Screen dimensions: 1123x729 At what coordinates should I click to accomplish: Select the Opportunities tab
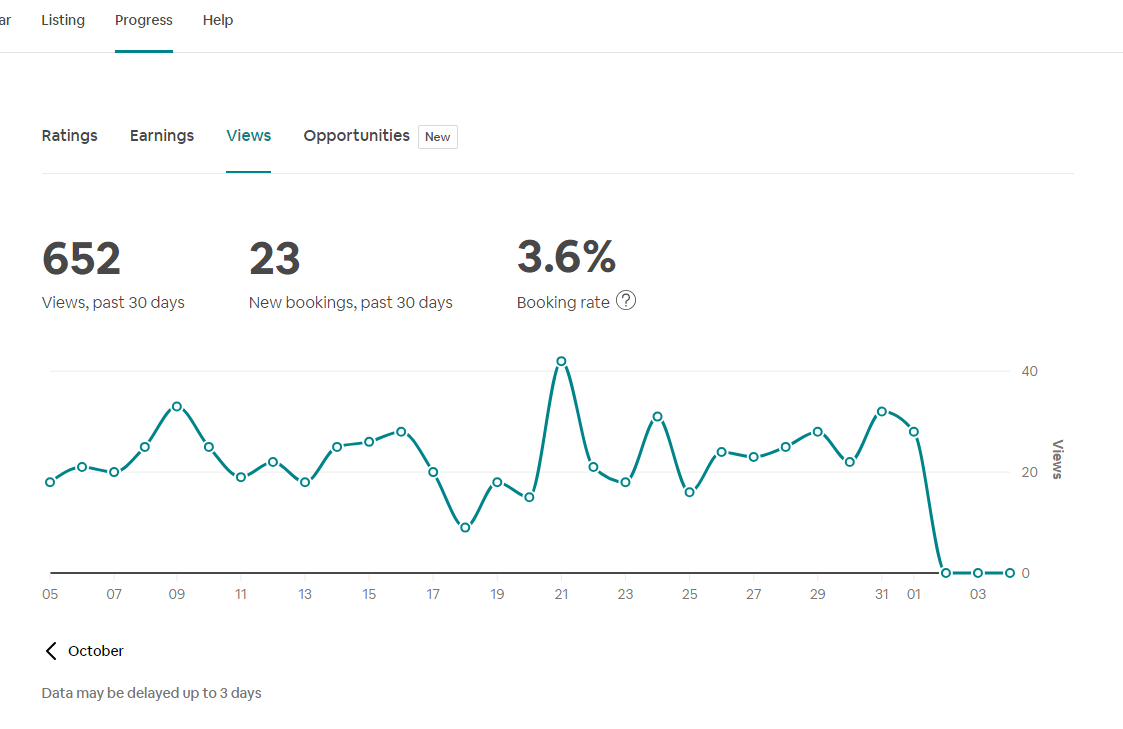tap(356, 135)
